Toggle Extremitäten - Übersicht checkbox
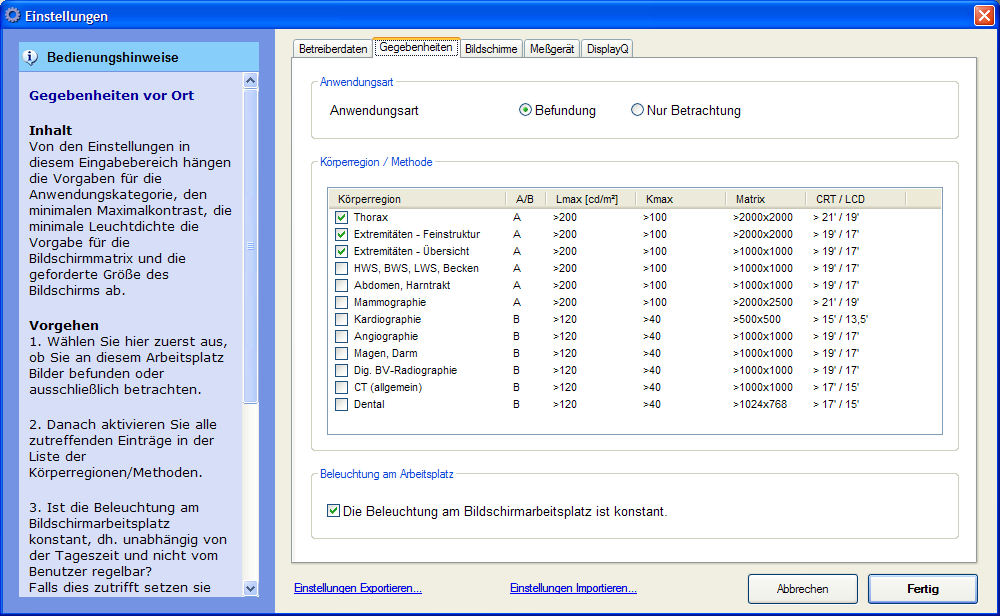The image size is (1000, 616). (341, 251)
